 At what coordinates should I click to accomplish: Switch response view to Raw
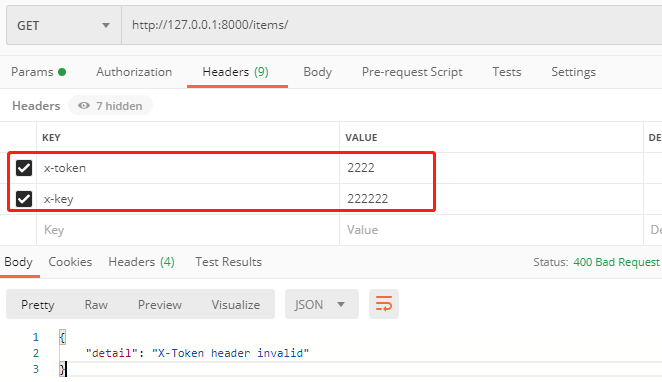pos(96,305)
